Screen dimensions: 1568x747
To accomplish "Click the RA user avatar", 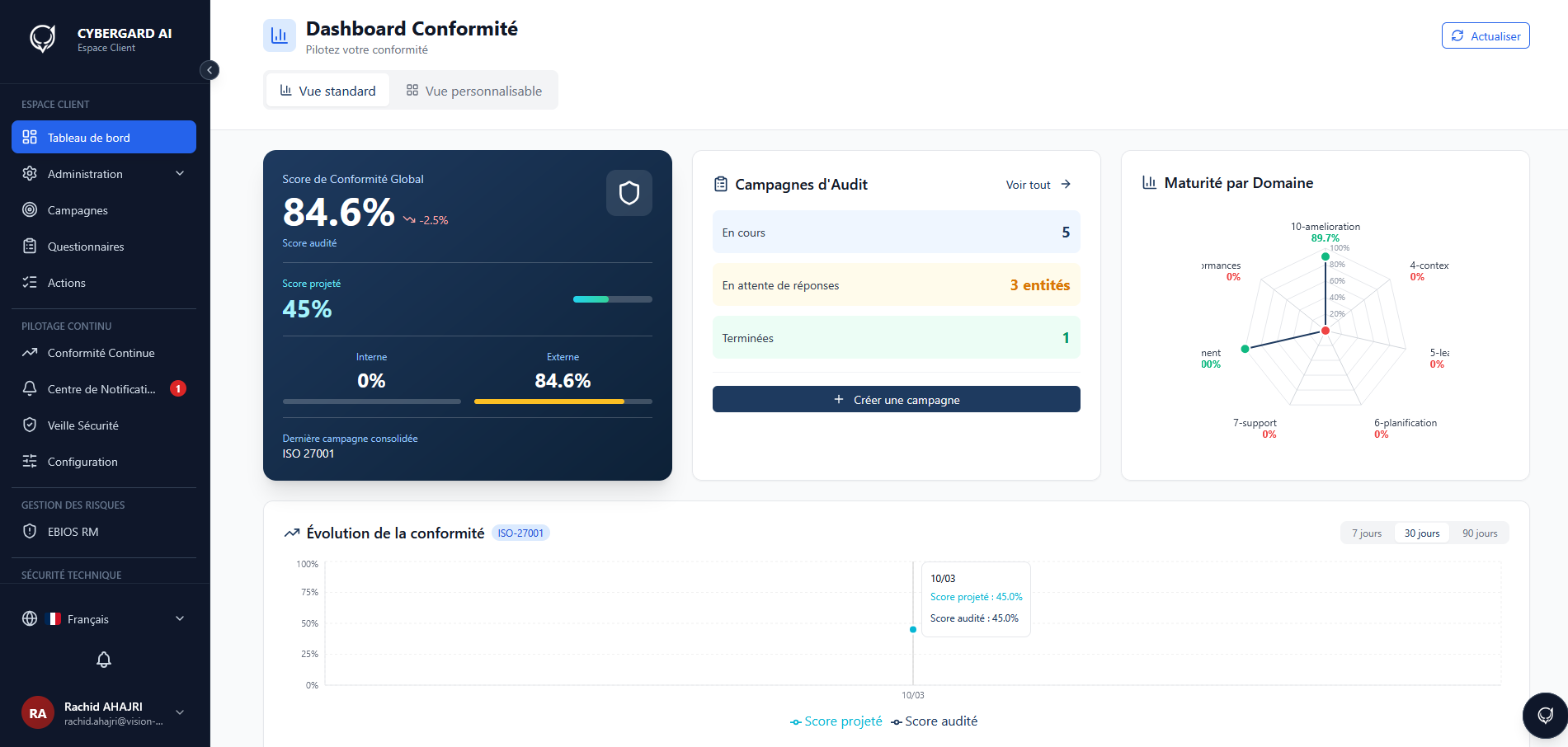I will click(38, 713).
